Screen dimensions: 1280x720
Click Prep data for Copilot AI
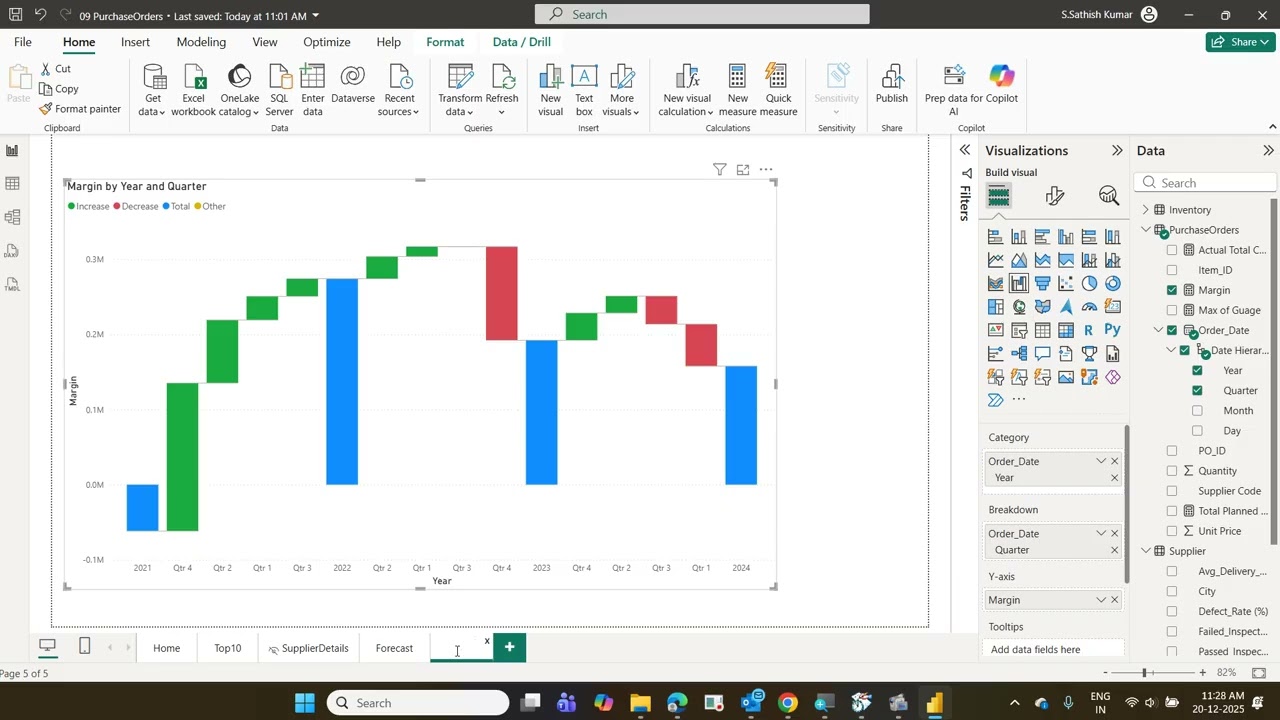[x=953, y=91]
